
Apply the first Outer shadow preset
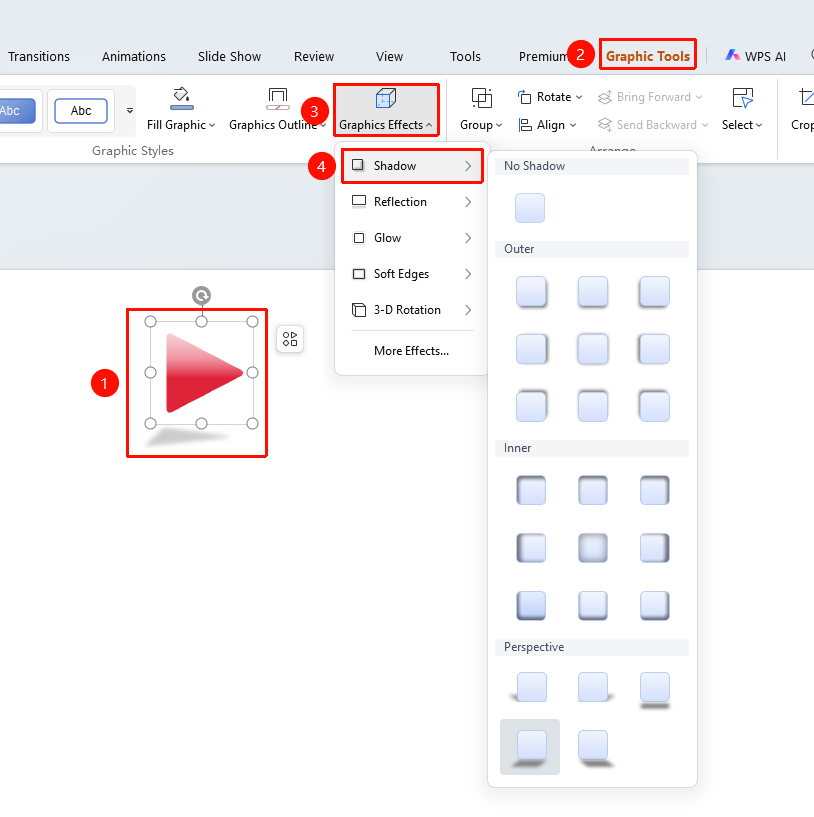(531, 291)
